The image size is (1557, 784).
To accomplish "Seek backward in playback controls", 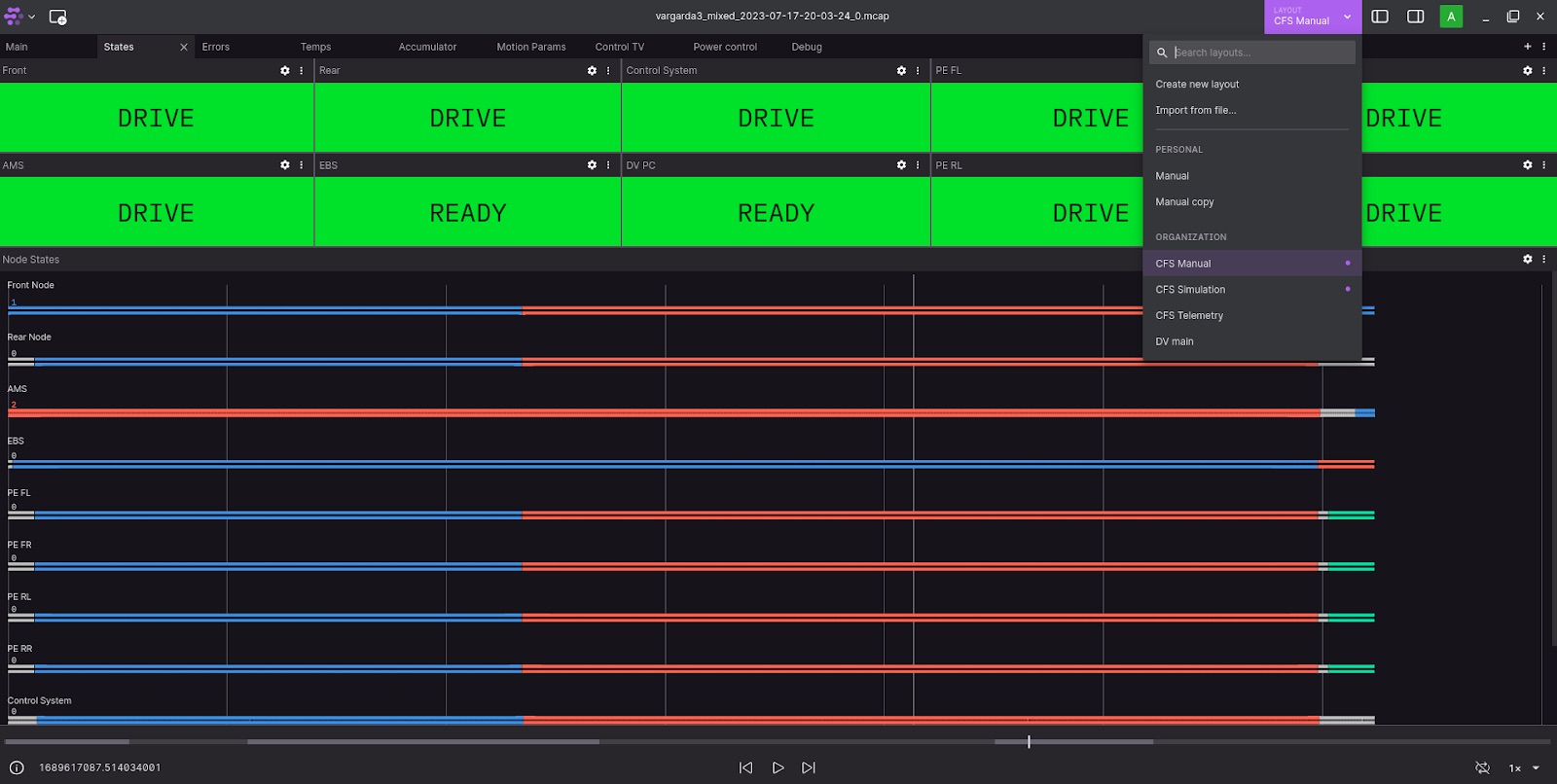I will click(746, 767).
